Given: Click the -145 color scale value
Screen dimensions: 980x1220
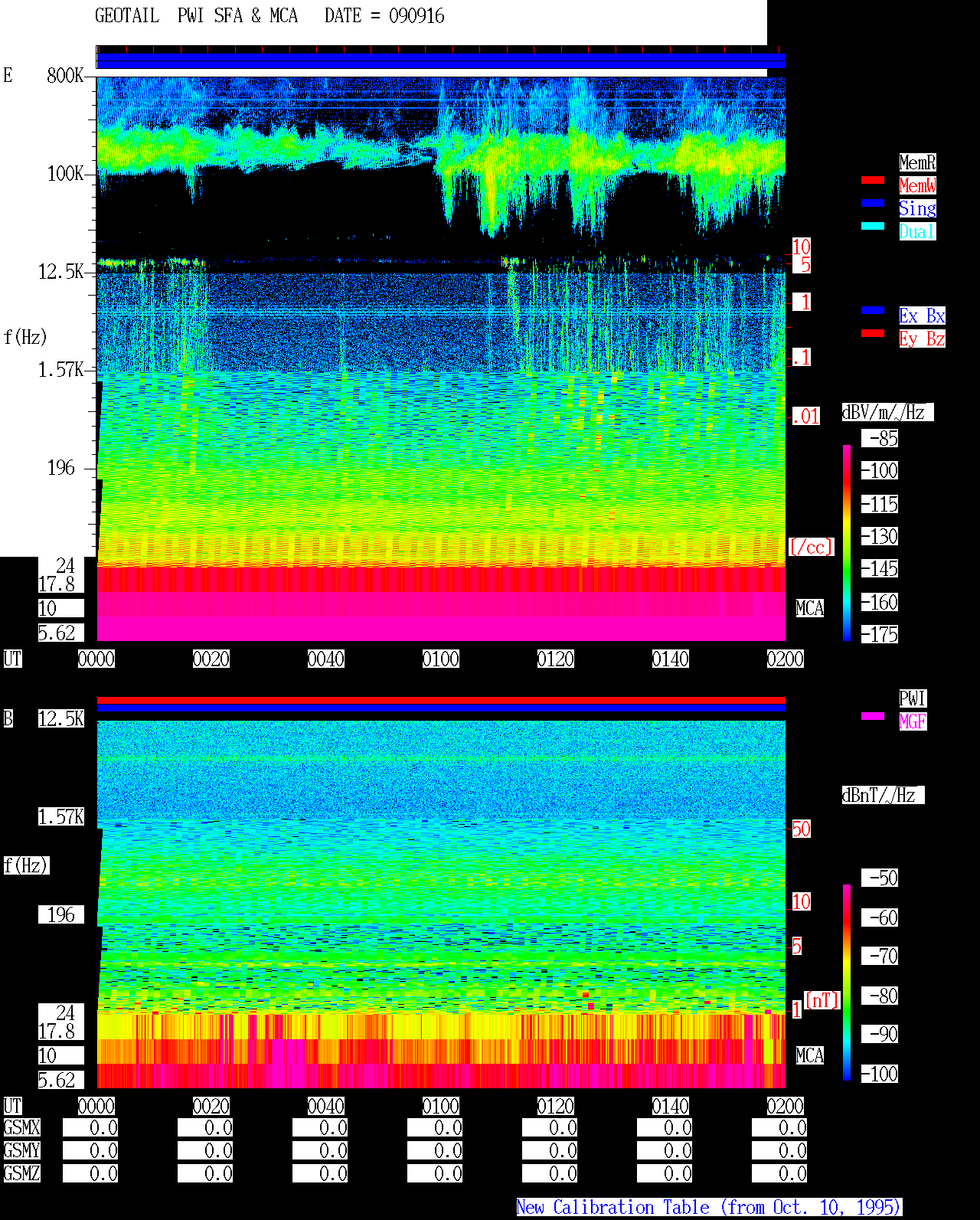Looking at the screenshot, I should [880, 568].
